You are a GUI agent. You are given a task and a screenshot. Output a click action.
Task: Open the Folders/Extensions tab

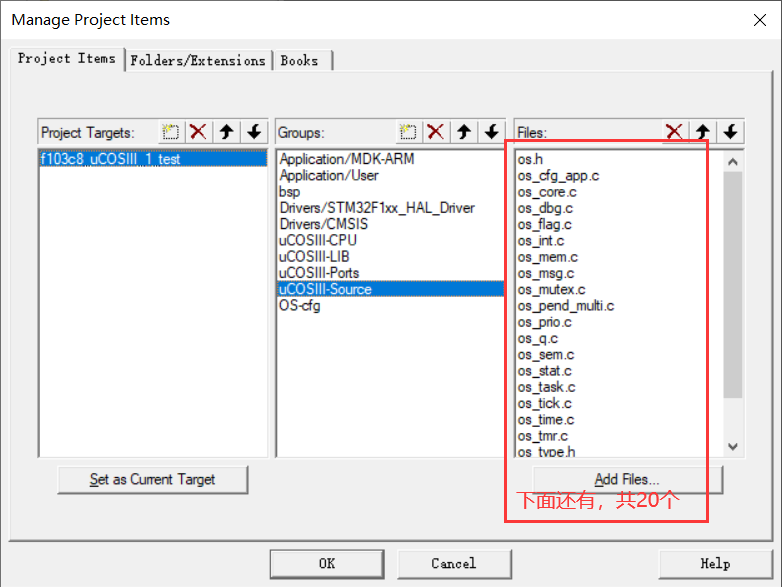[198, 61]
